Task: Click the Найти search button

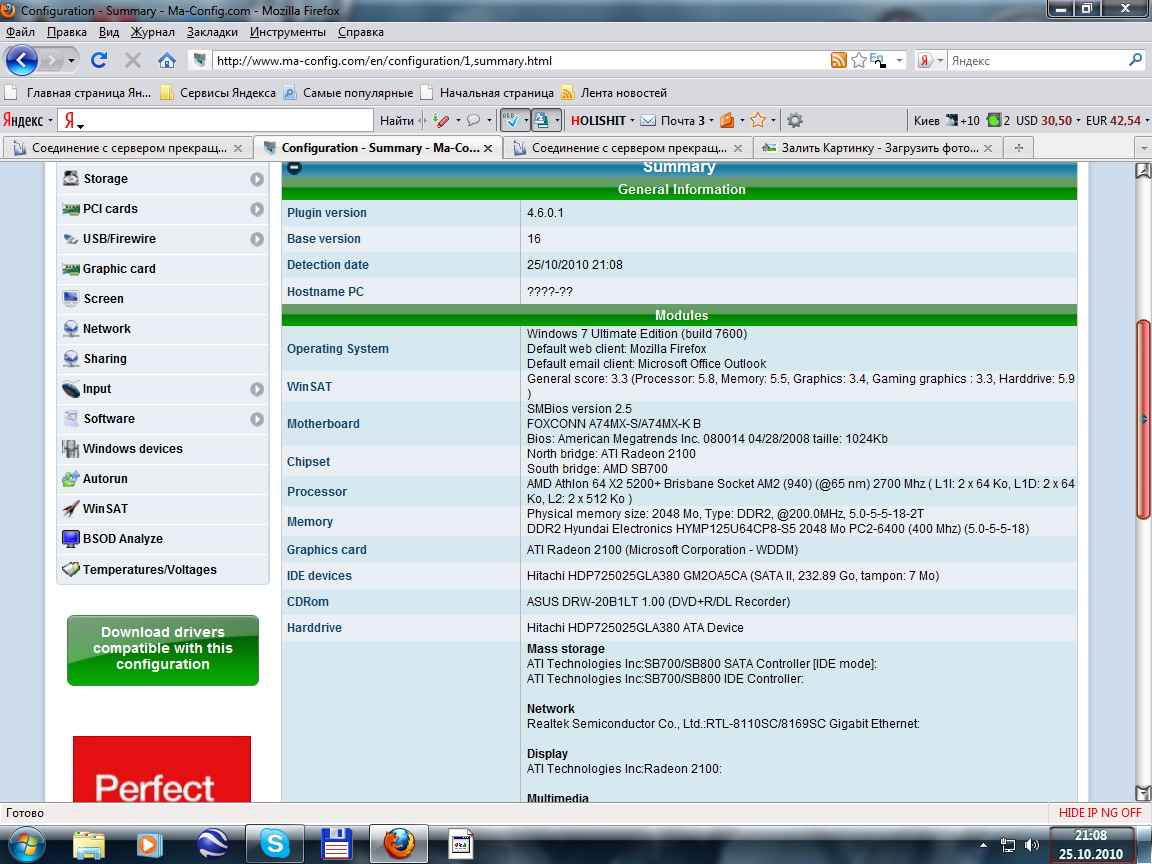Action: [397, 120]
